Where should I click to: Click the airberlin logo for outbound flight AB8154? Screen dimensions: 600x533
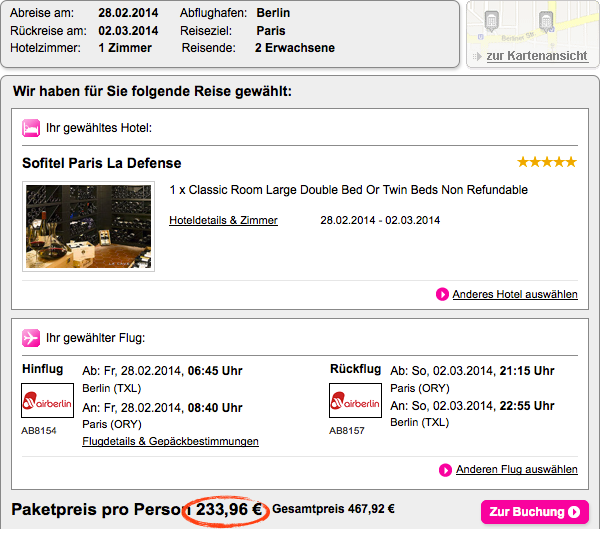pos(47,400)
